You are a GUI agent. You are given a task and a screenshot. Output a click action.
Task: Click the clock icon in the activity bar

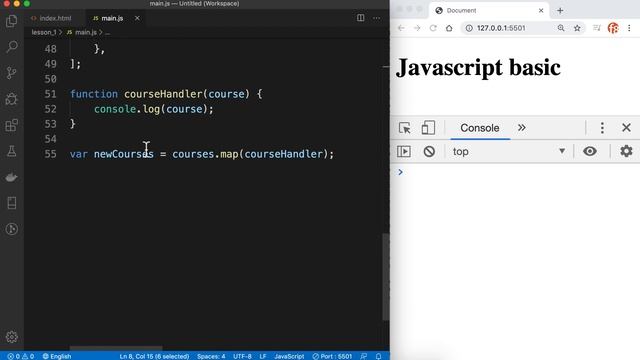(x=12, y=229)
